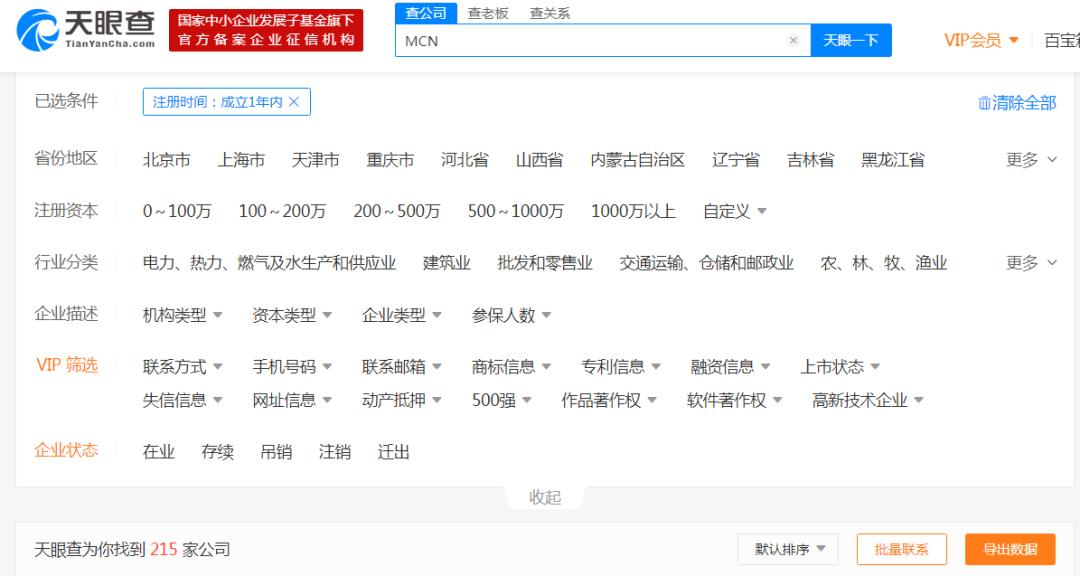Open 500强 filter dropdown
1080x576 pixels.
coord(501,400)
